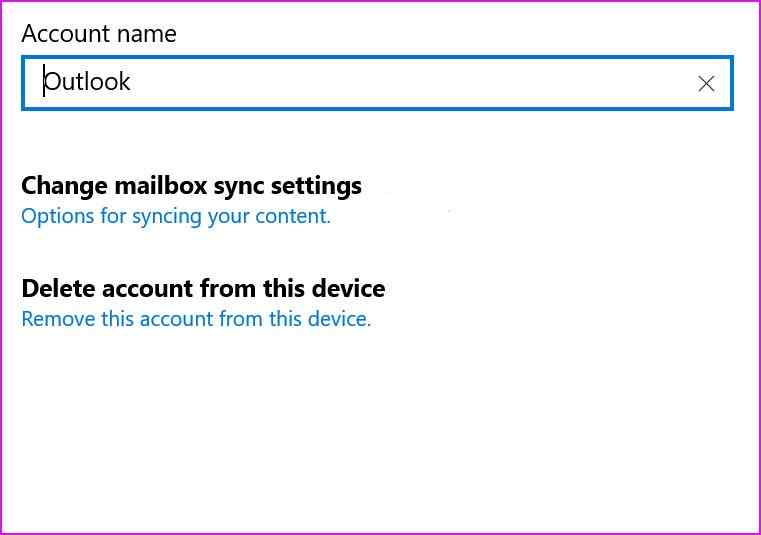Open 'Options for syncing your content' link
The image size is (761, 535).
[176, 217]
